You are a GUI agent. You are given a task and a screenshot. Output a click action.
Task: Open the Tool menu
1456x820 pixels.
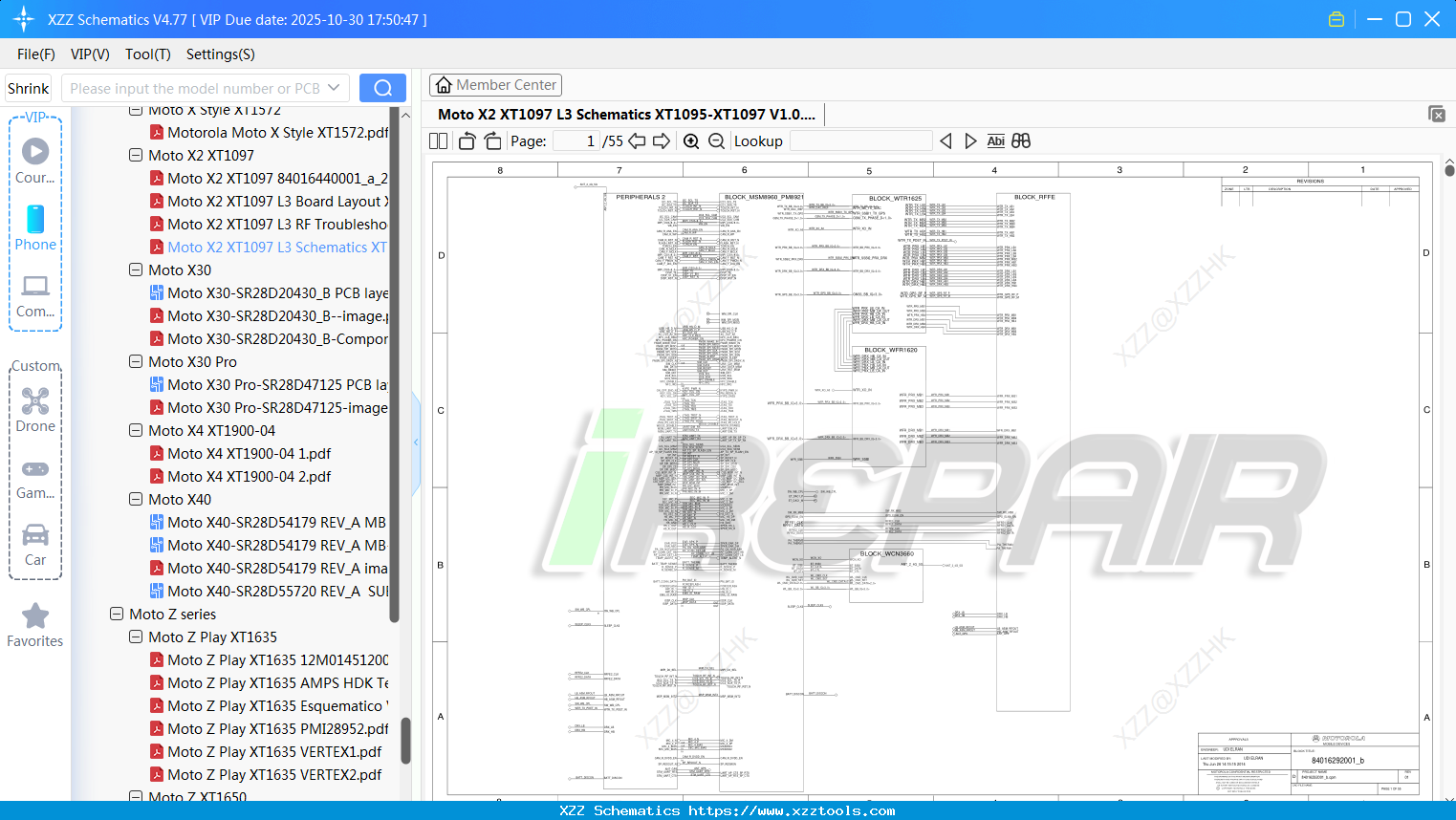147,54
